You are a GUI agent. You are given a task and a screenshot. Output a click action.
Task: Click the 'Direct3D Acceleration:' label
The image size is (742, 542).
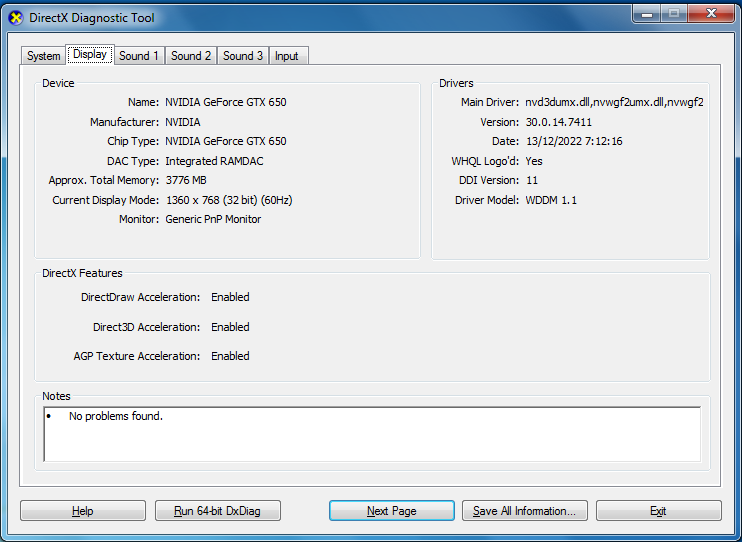point(147,327)
